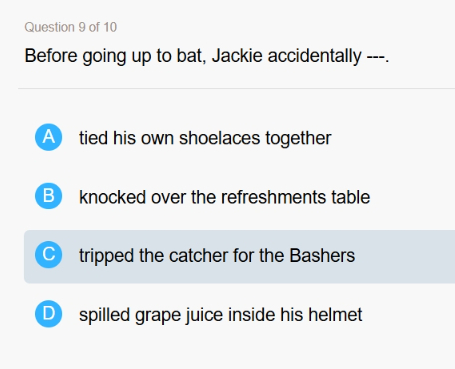Viewport: 455px width, 369px height.
Task: Click the word 'refreshments' in option B
Action: pos(273,197)
